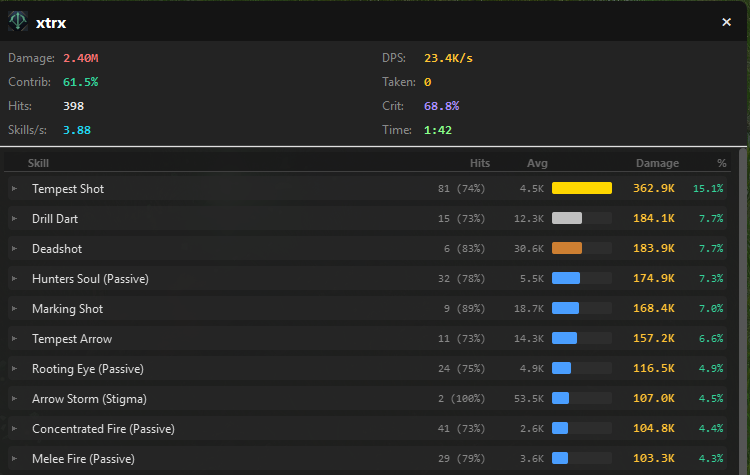Viewport: 750px width, 475px height.
Task: Sort by the Skill column header
Action: 38,163
